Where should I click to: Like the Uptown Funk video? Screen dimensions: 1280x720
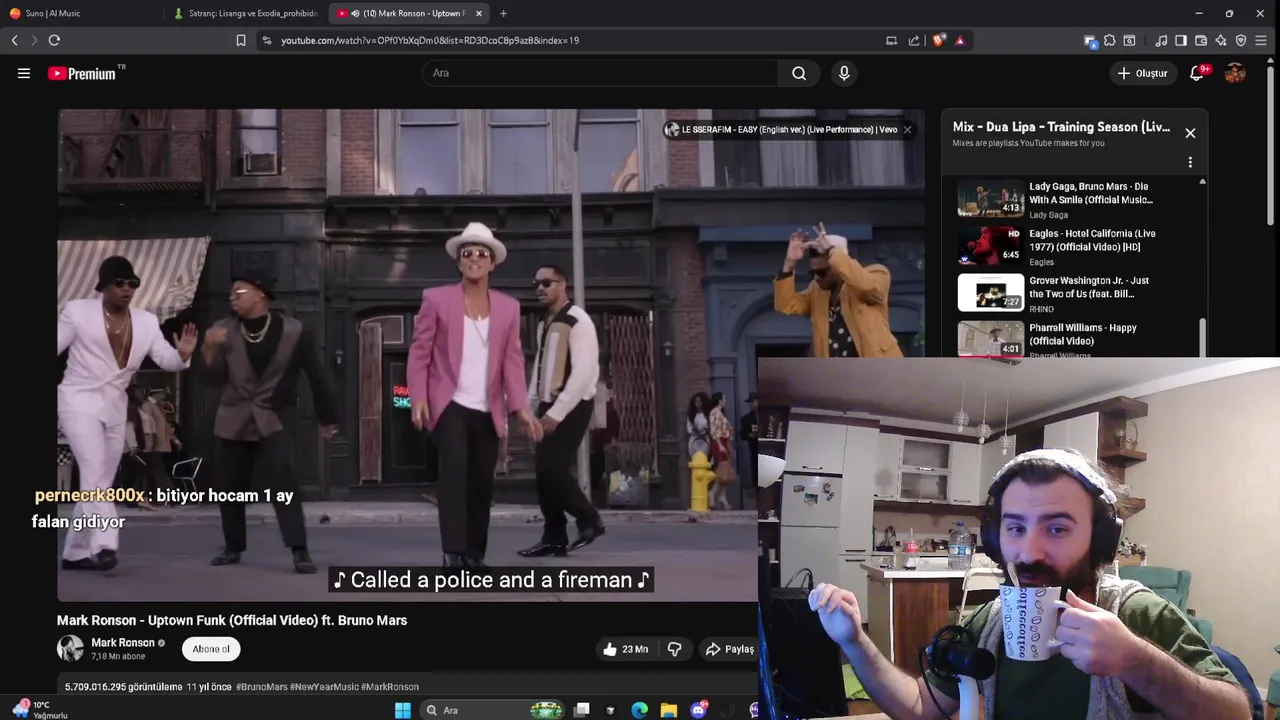pos(626,649)
